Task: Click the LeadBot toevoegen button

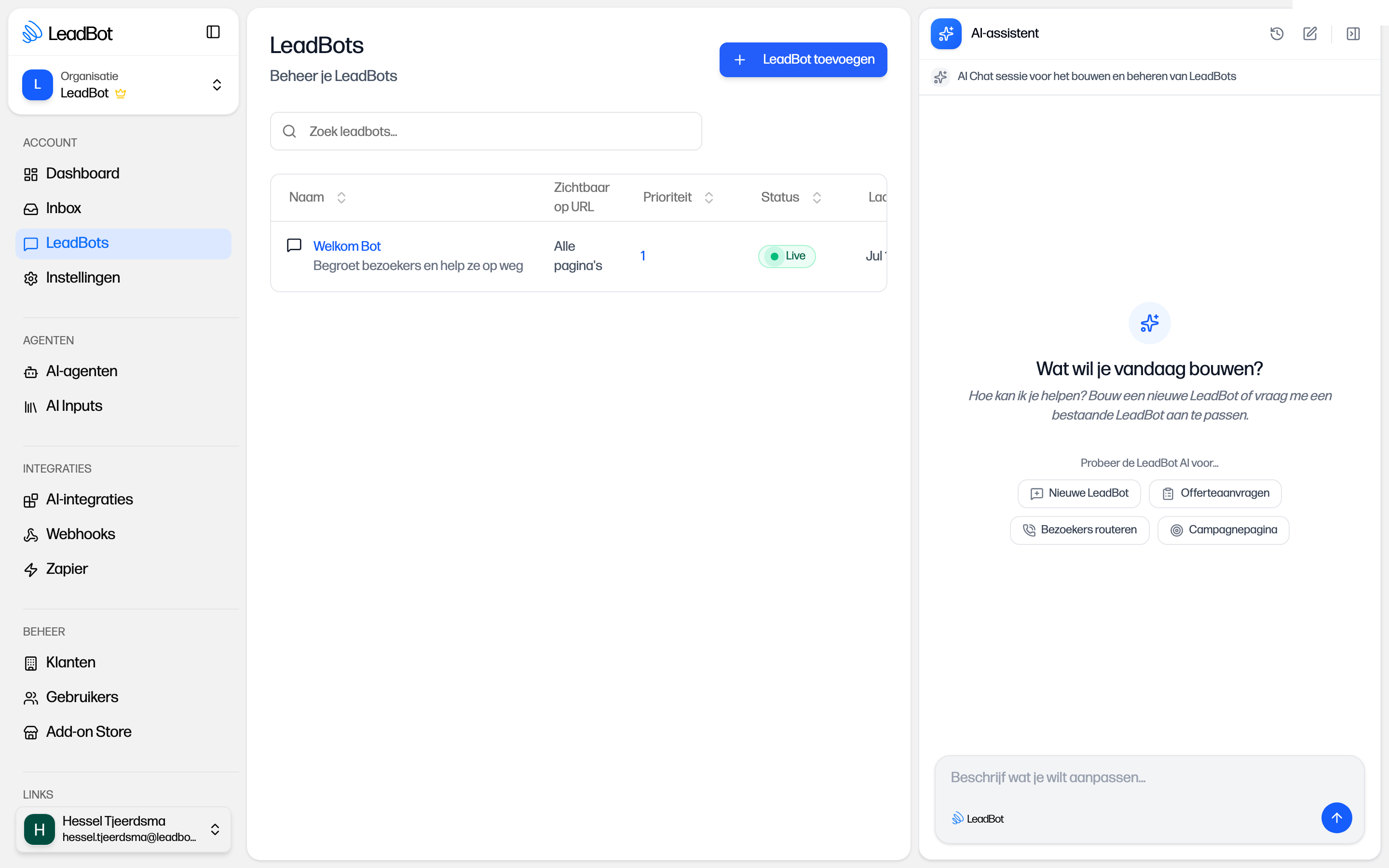Action: tap(803, 60)
